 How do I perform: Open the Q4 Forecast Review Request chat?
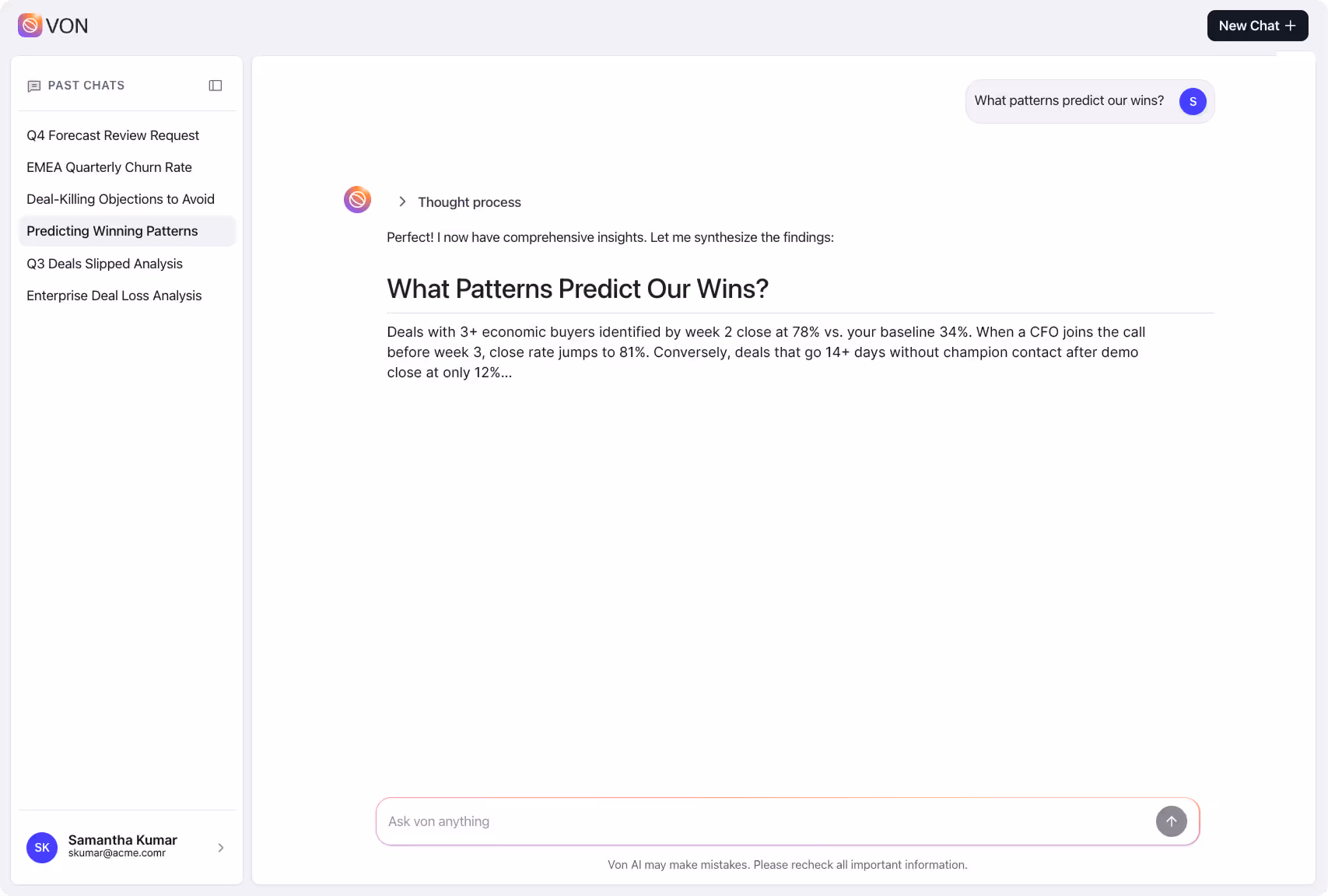click(113, 135)
